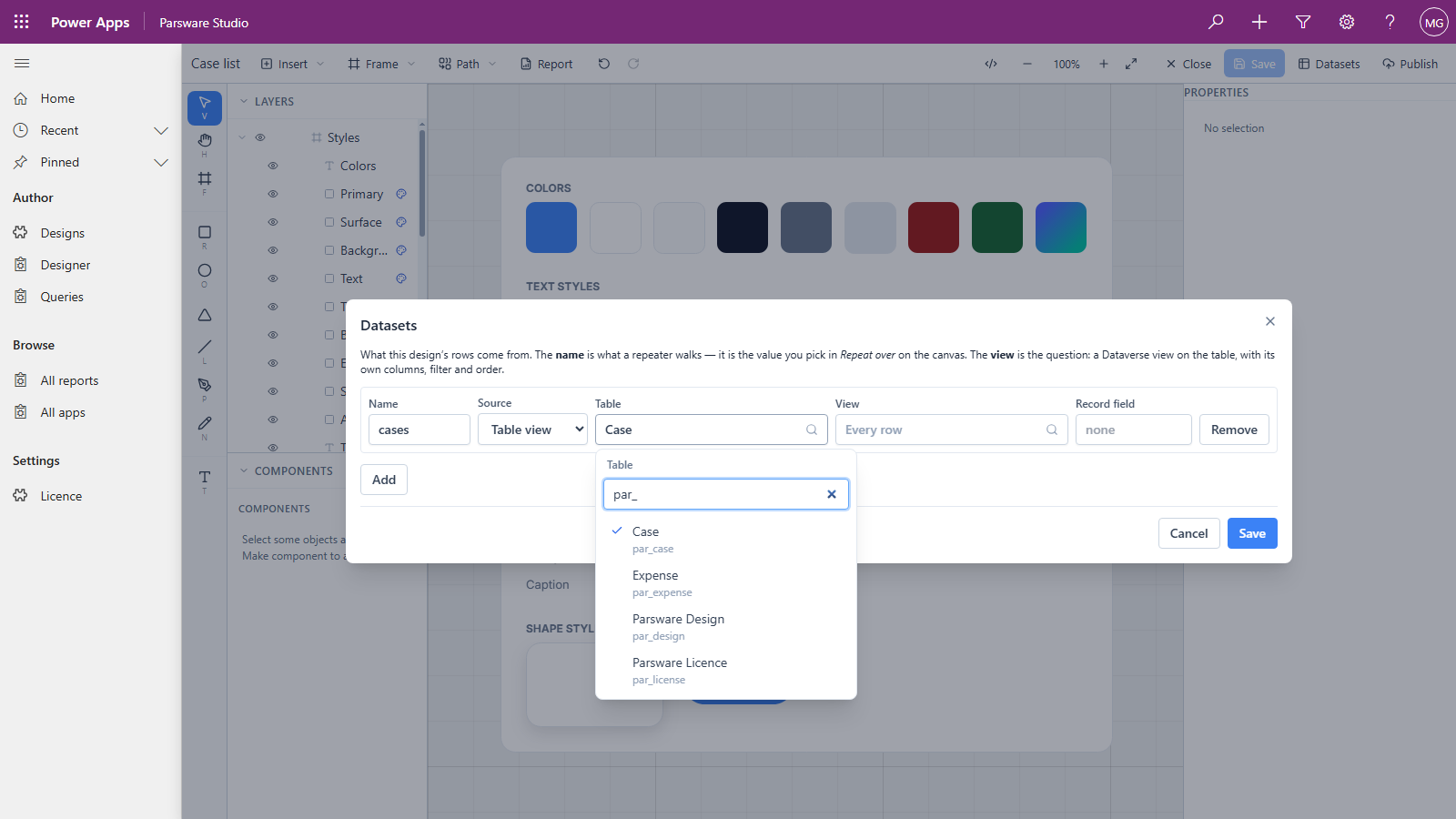Screen dimensions: 1456x819
Task: Select the Pen tool
Action: (205, 389)
